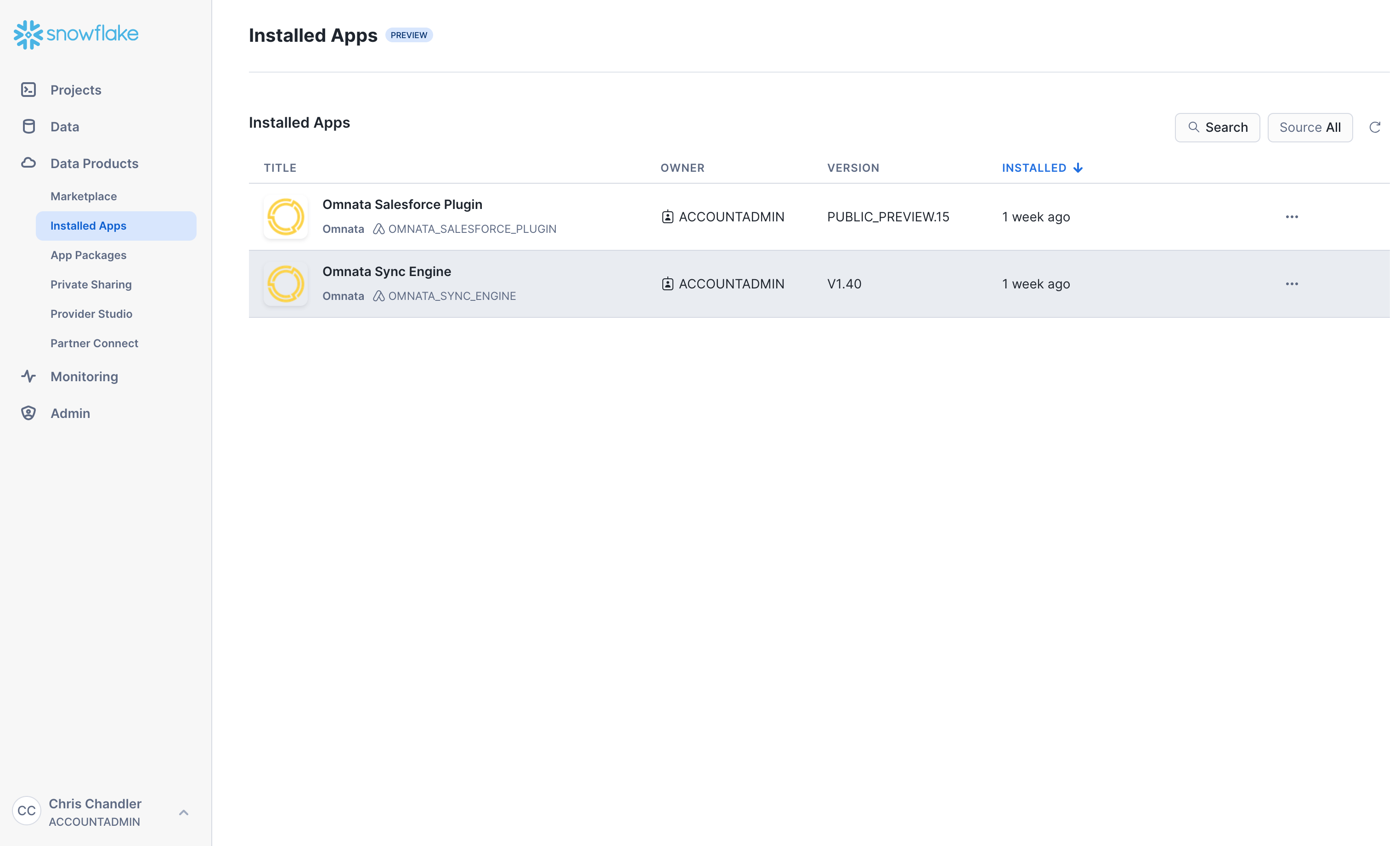Image resolution: width=1400 pixels, height=846 pixels.
Task: Open Partner Connect page
Action: pyautogui.click(x=94, y=343)
